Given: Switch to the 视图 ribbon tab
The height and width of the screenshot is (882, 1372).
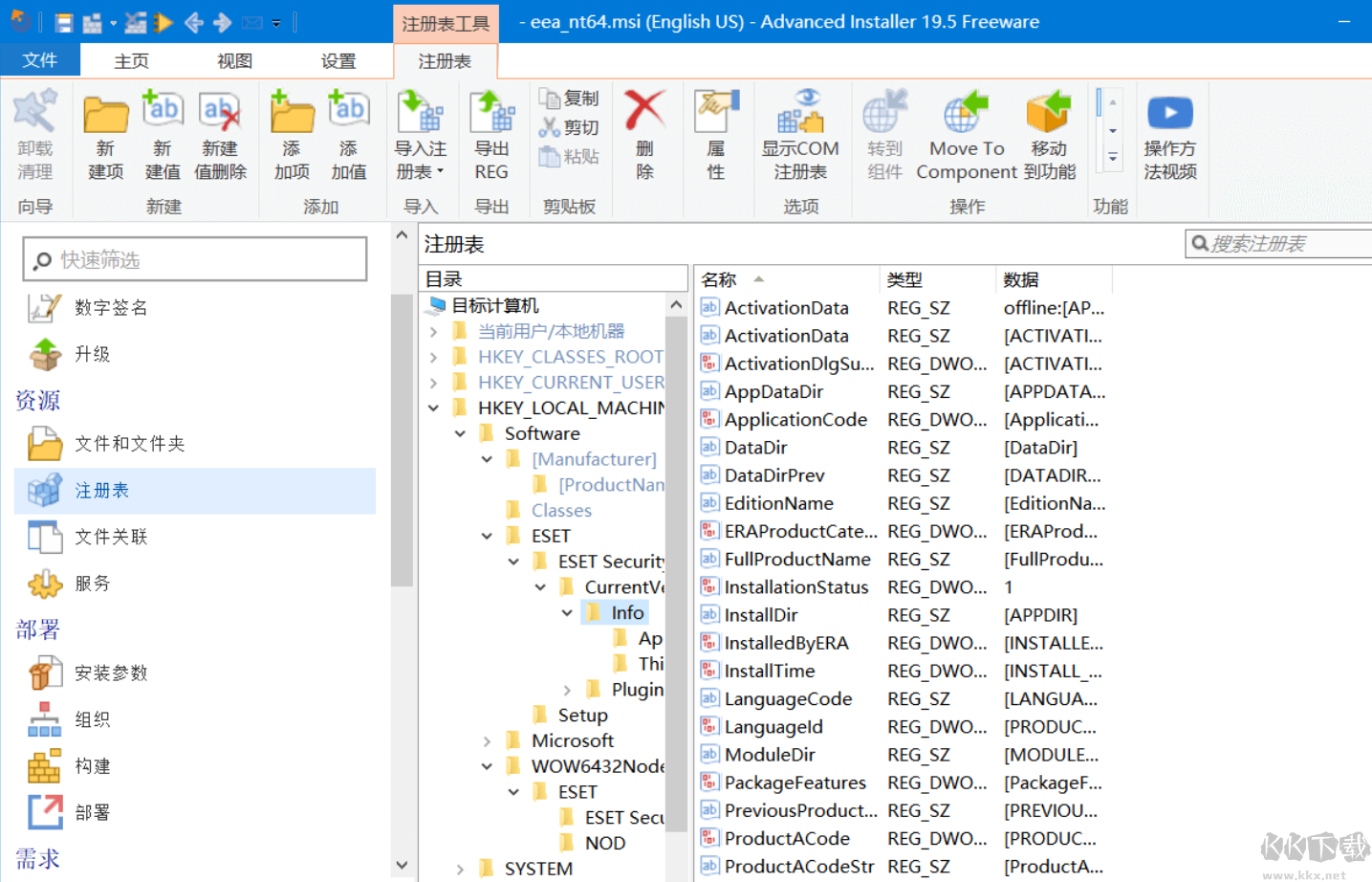Looking at the screenshot, I should (x=232, y=59).
